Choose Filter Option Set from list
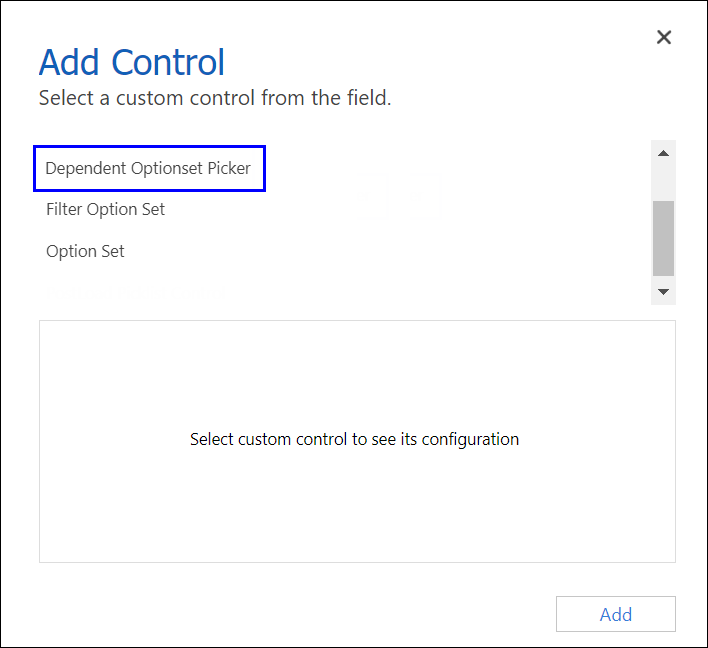Viewport: 708px width, 648px height. point(105,210)
